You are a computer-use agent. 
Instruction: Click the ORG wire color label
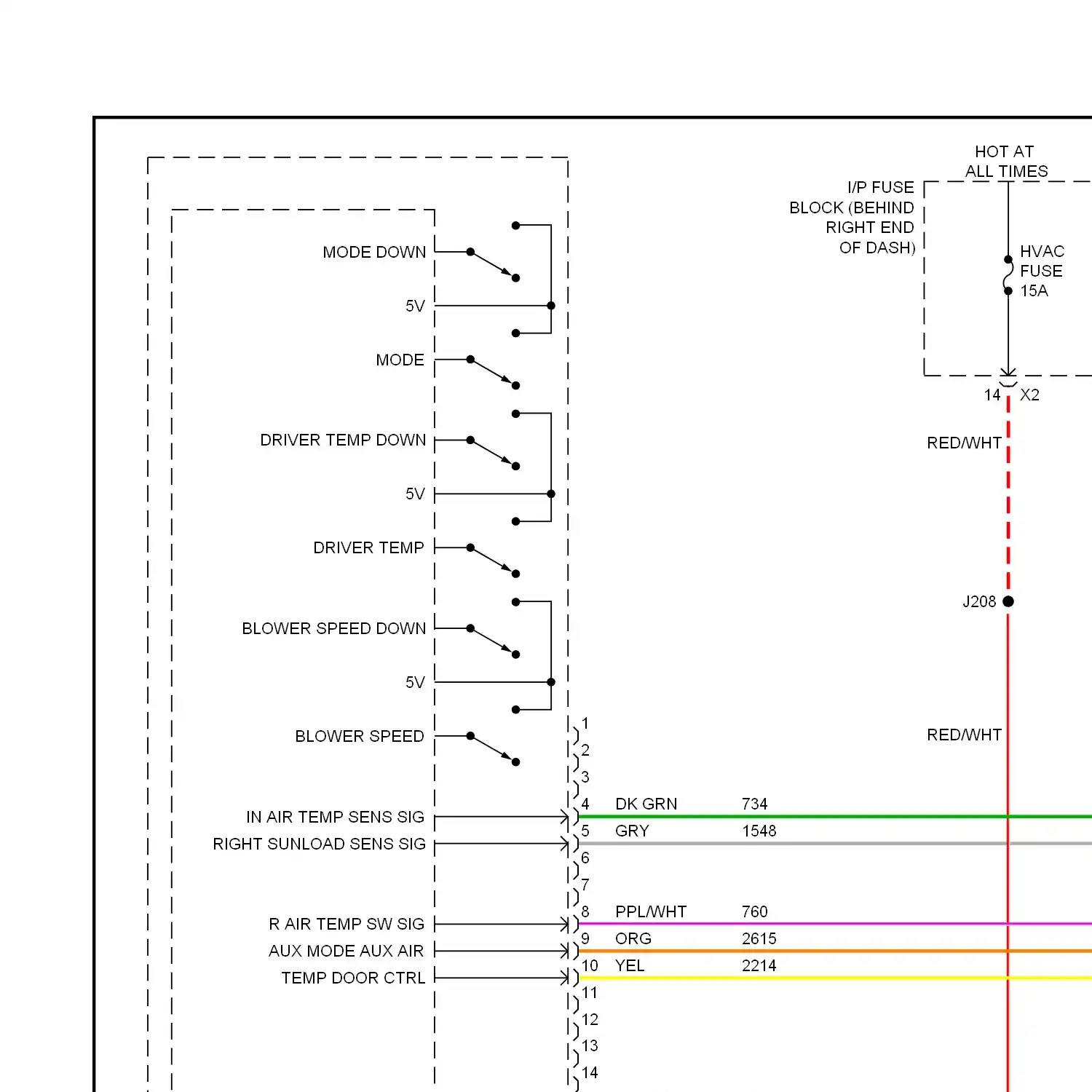pos(633,938)
